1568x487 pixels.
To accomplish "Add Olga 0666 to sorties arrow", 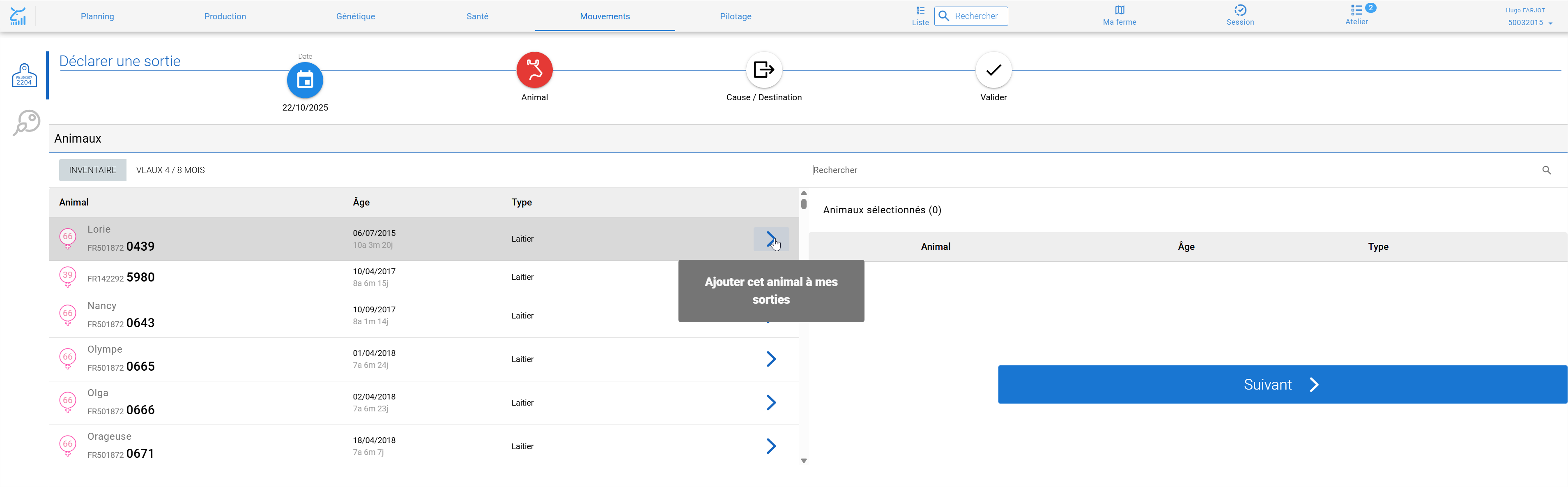I will 770,402.
